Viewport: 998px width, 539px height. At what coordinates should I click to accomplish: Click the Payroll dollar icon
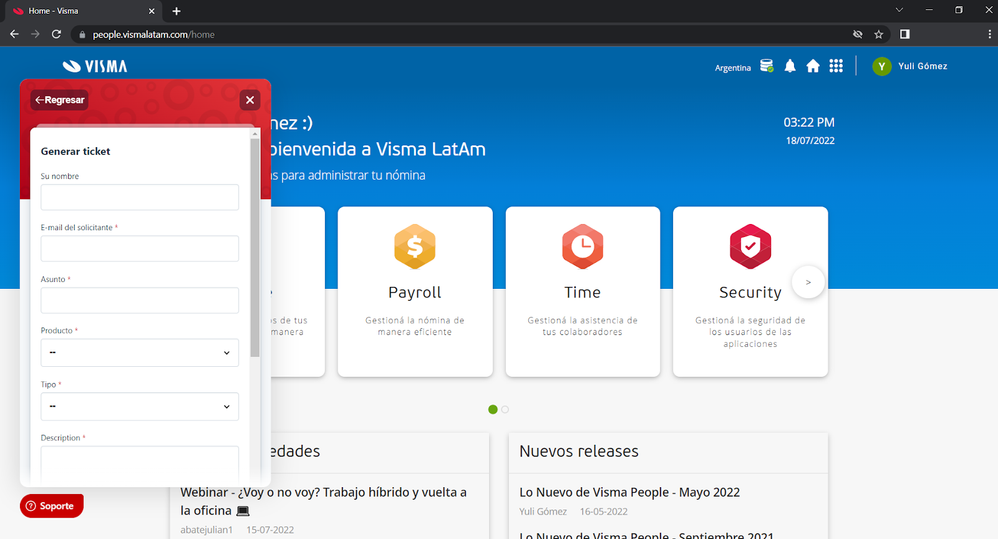click(x=415, y=246)
